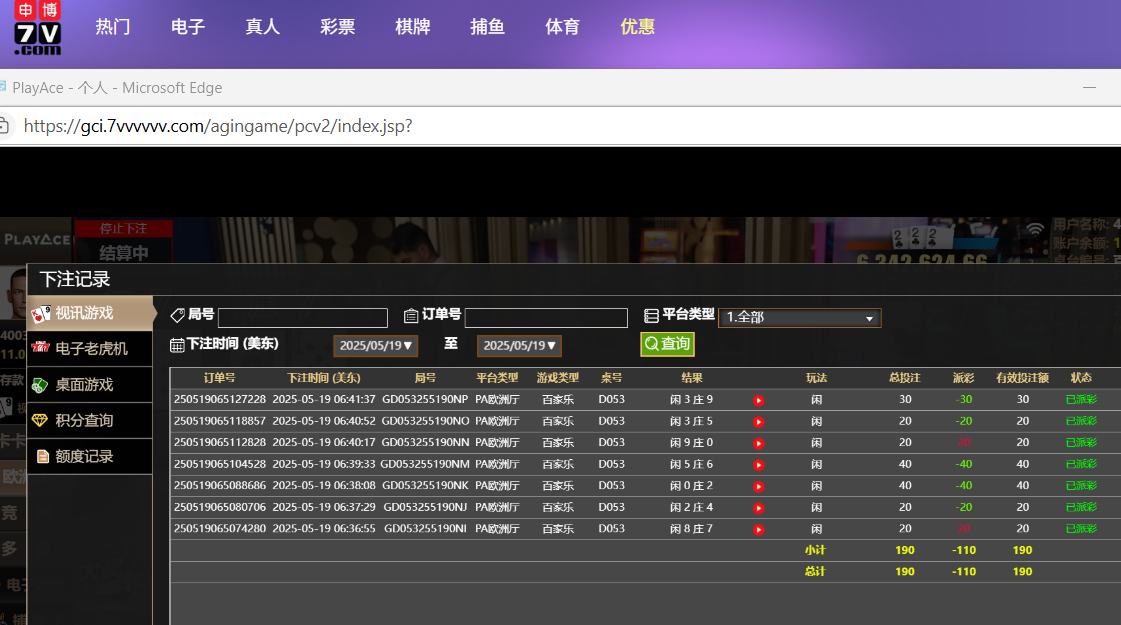
Task: Open 额度记录 in the sidebar
Action: click(x=90, y=457)
